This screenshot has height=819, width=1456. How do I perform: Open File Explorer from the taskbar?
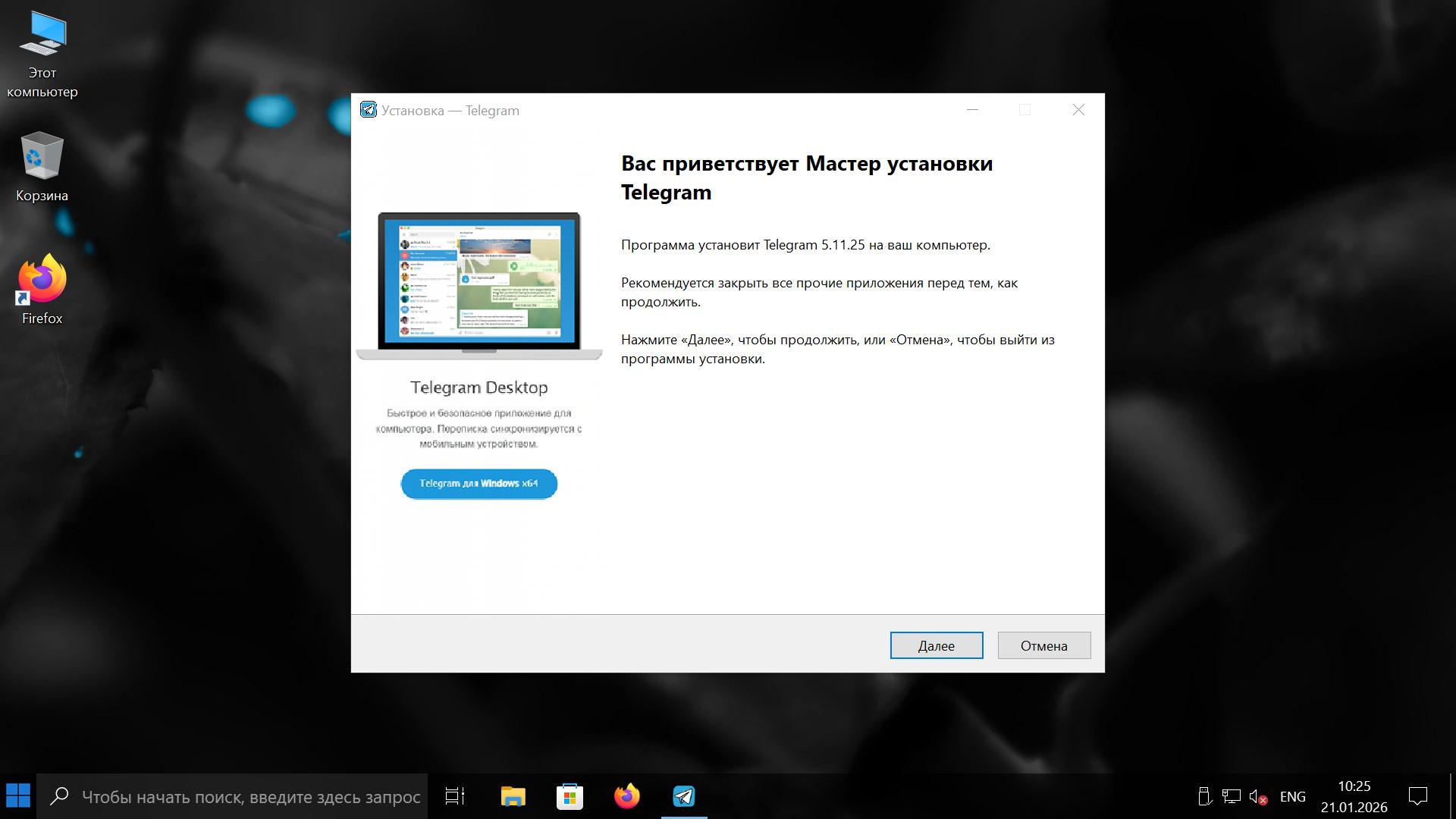(513, 796)
